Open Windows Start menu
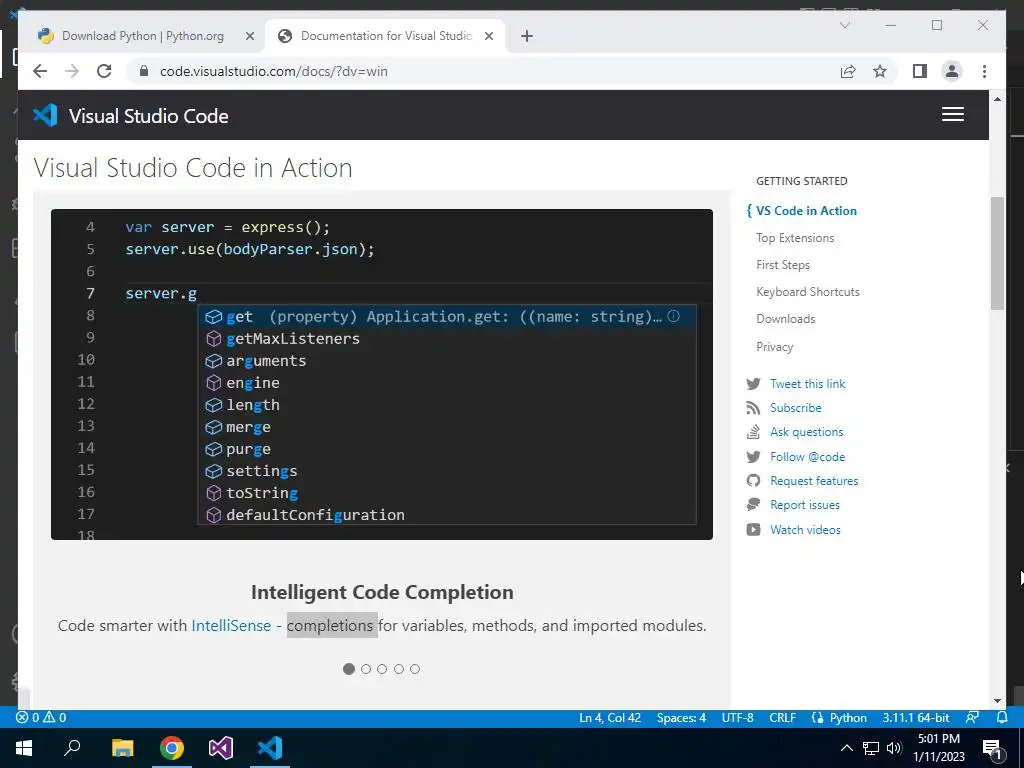Screen dimensions: 1024x768 coord(24,748)
